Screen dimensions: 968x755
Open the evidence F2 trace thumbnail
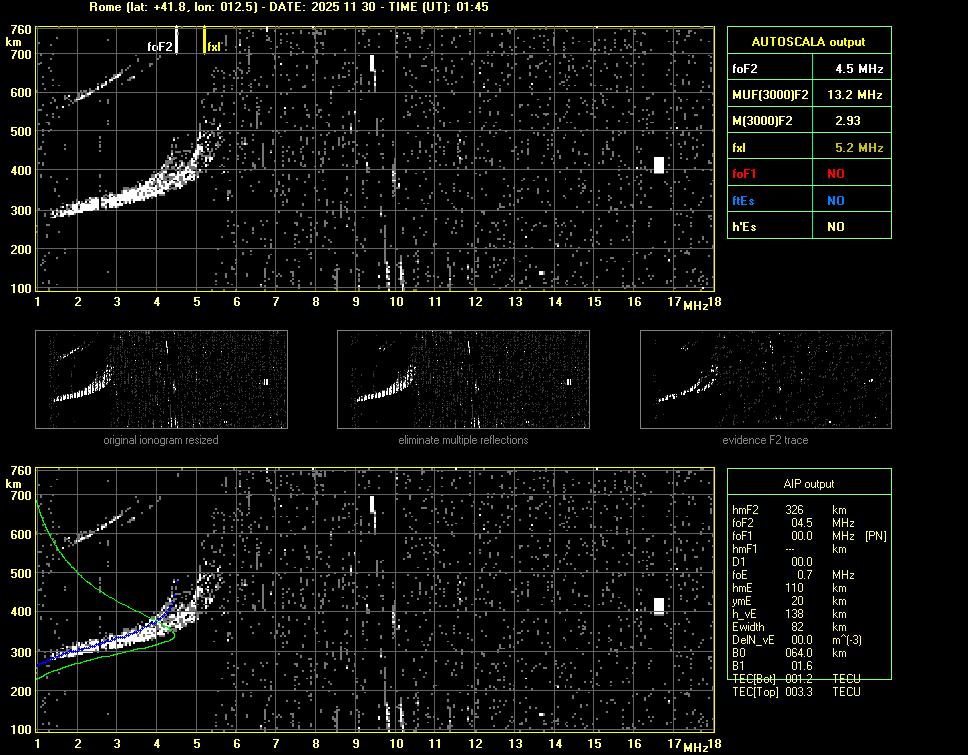coord(765,380)
